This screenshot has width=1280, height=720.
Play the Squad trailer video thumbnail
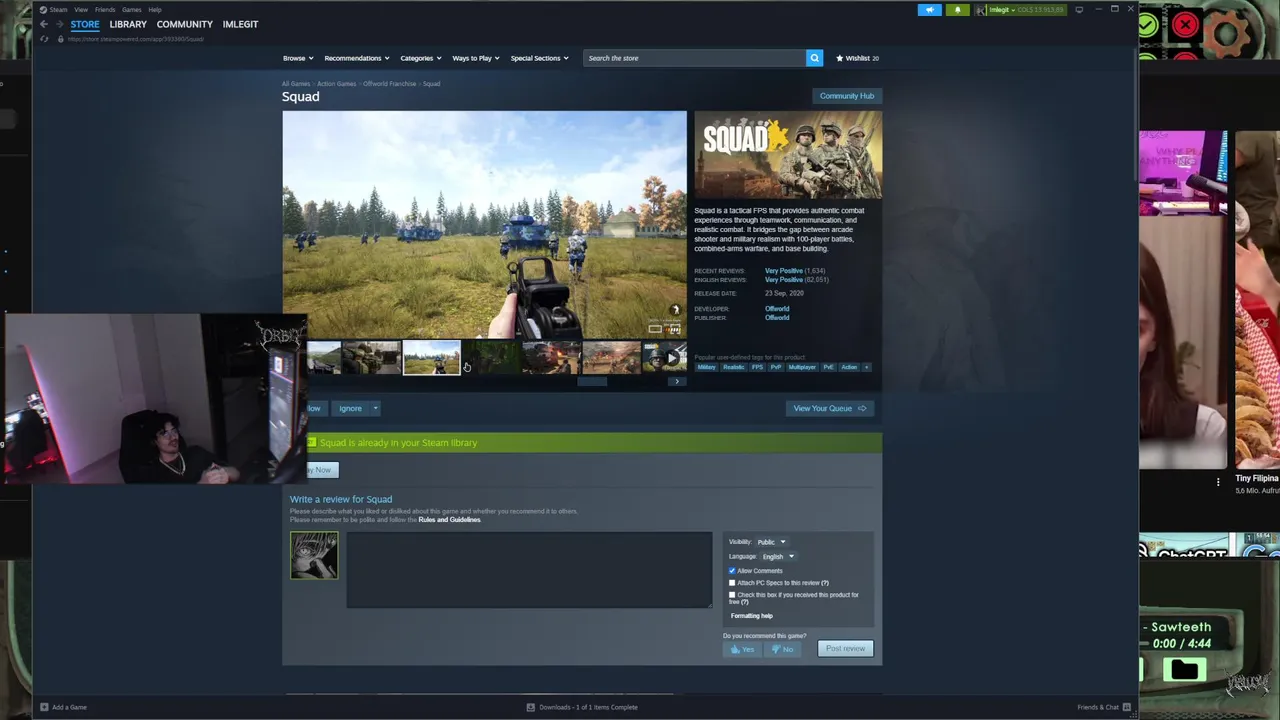tap(664, 357)
